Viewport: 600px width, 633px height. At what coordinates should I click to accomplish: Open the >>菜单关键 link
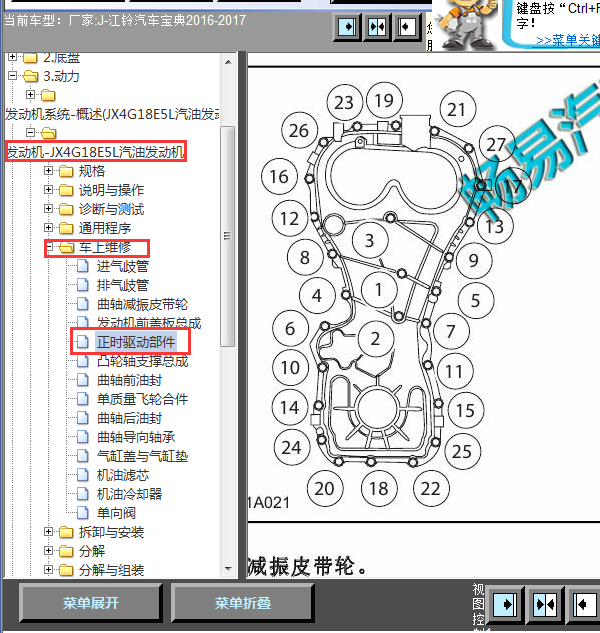click(x=568, y=40)
